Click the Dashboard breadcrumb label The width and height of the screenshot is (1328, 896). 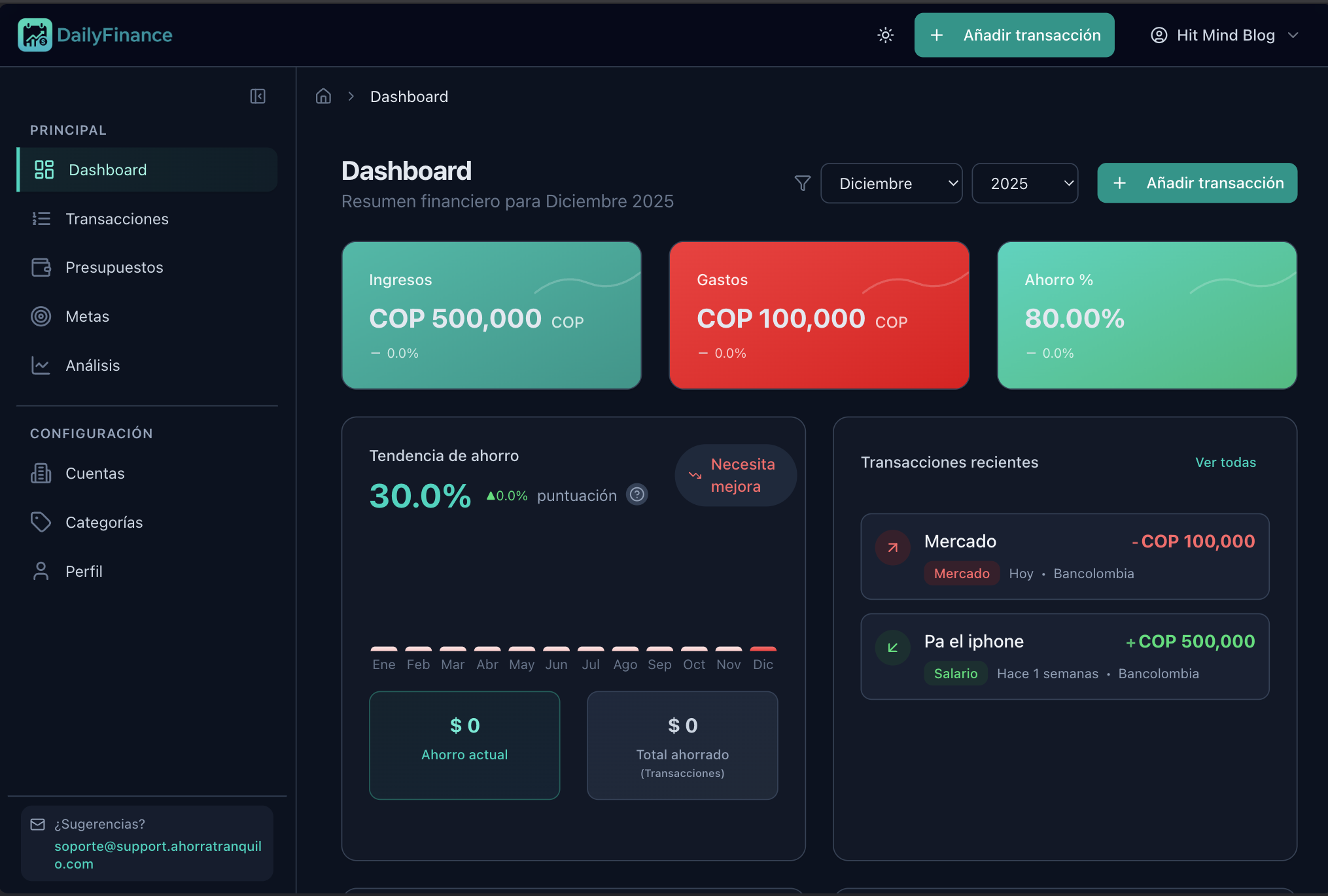tap(409, 96)
